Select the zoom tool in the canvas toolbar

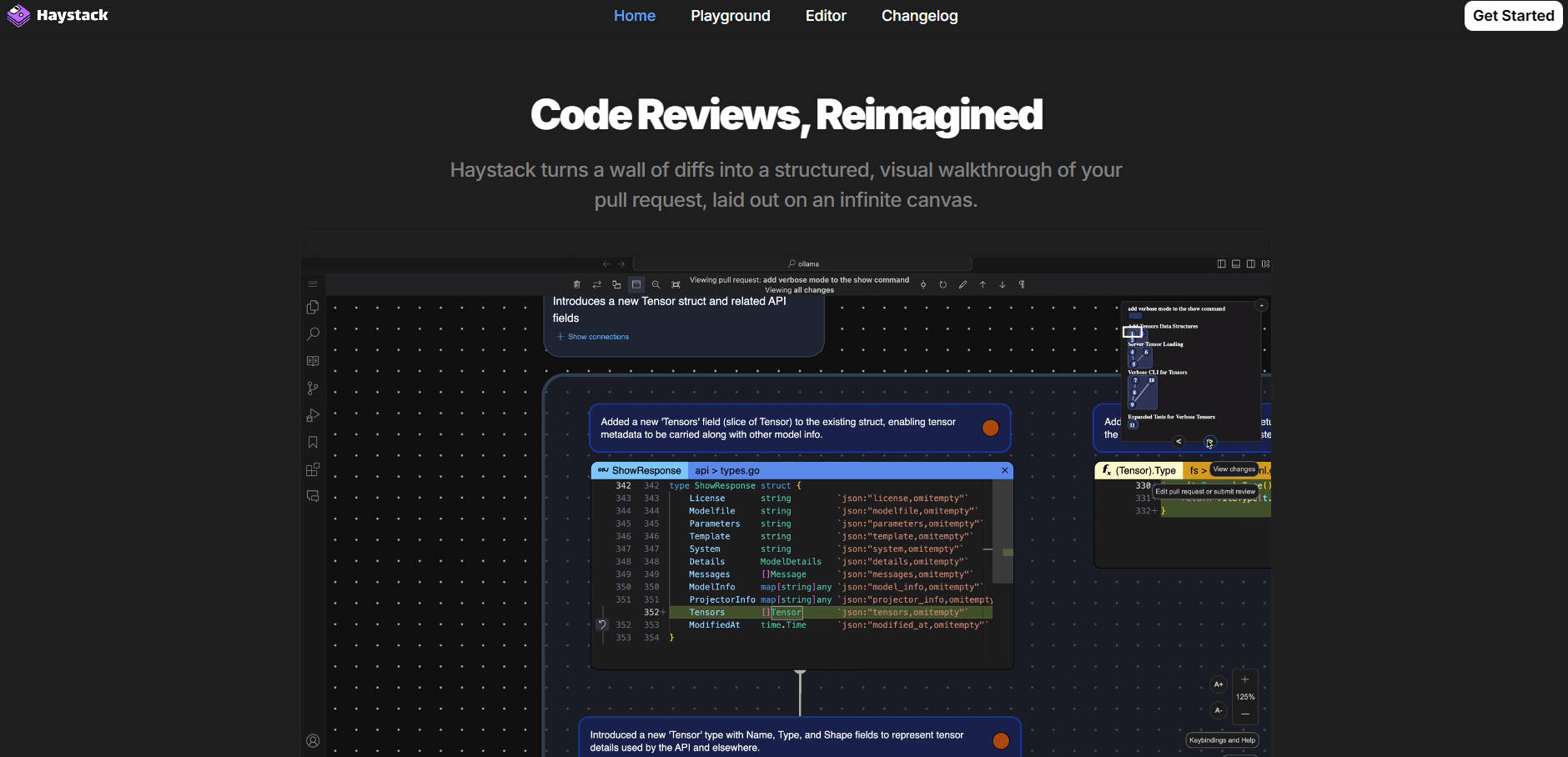[x=657, y=284]
